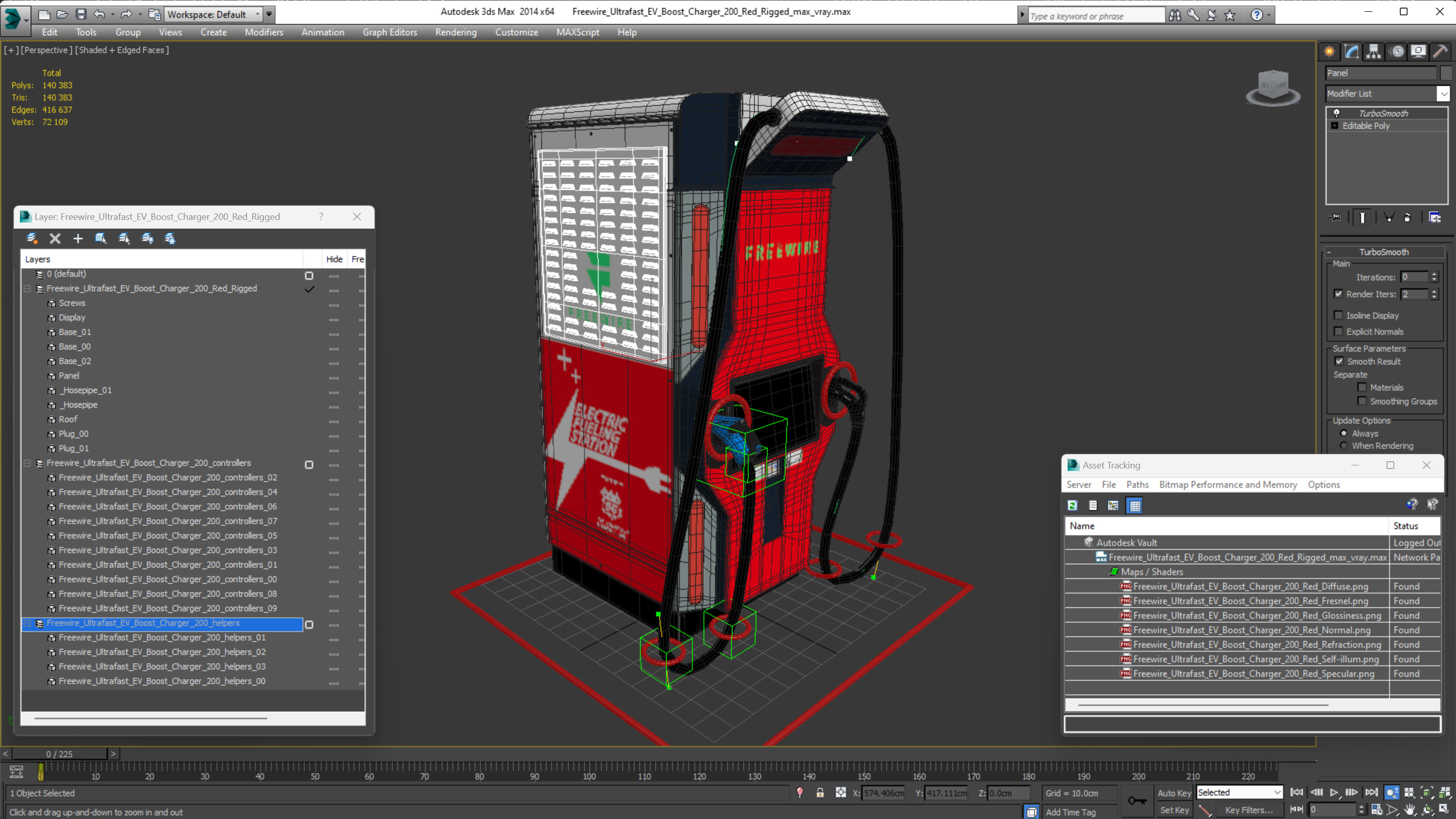Toggle the TurboSmooth modifier lightbulb
Viewport: 1456px width, 819px height.
tap(1336, 113)
